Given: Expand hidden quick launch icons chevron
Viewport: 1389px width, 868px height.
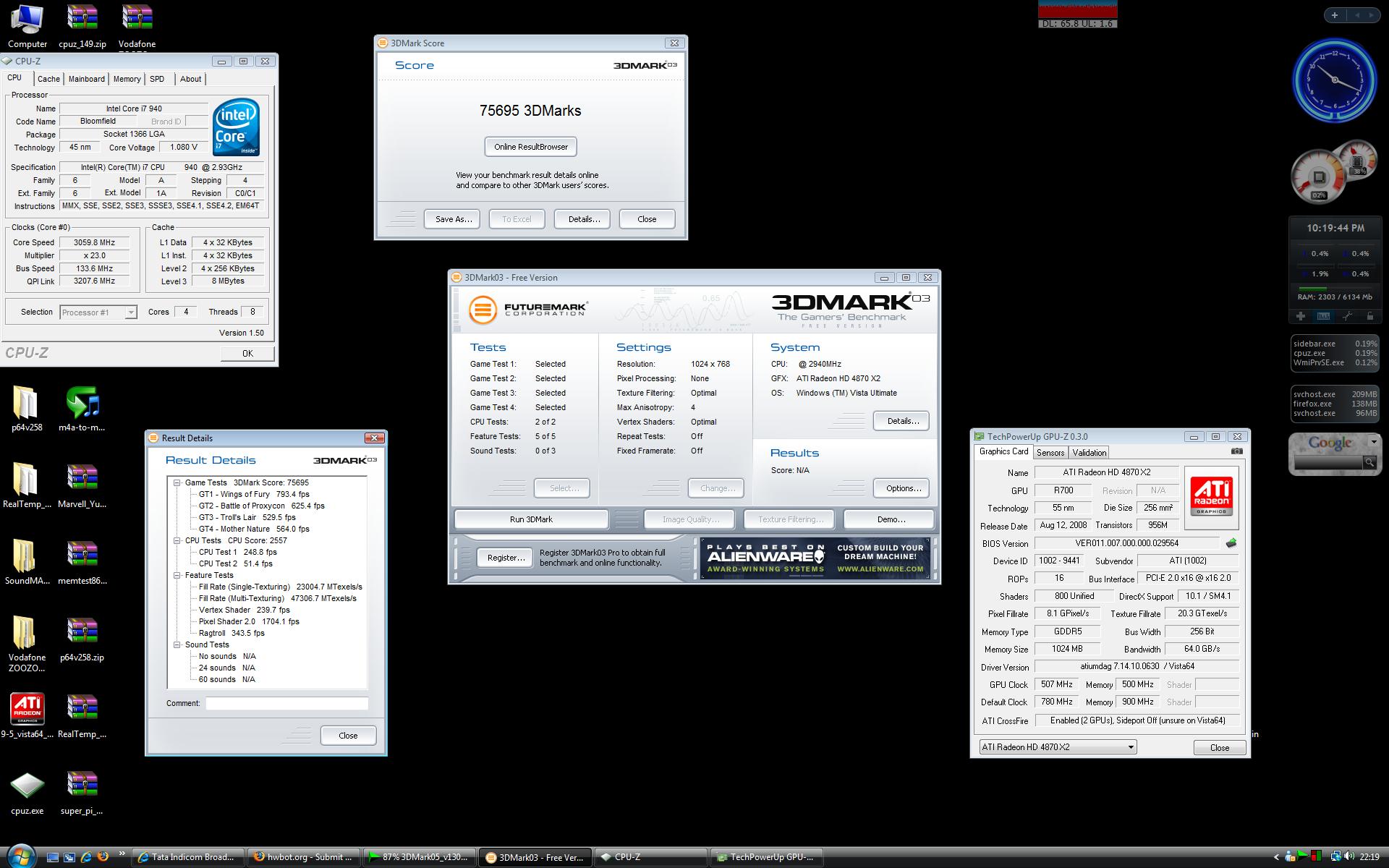Looking at the screenshot, I should pyautogui.click(x=122, y=854).
